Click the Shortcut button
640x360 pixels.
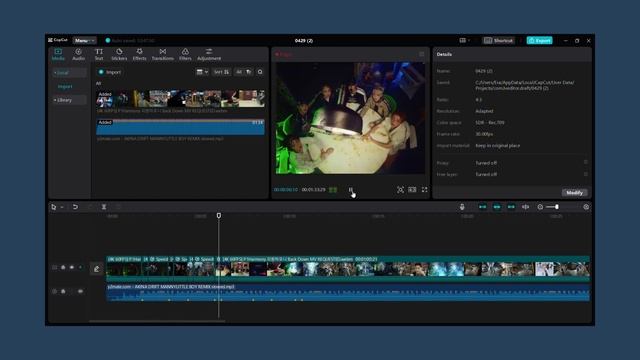click(498, 40)
